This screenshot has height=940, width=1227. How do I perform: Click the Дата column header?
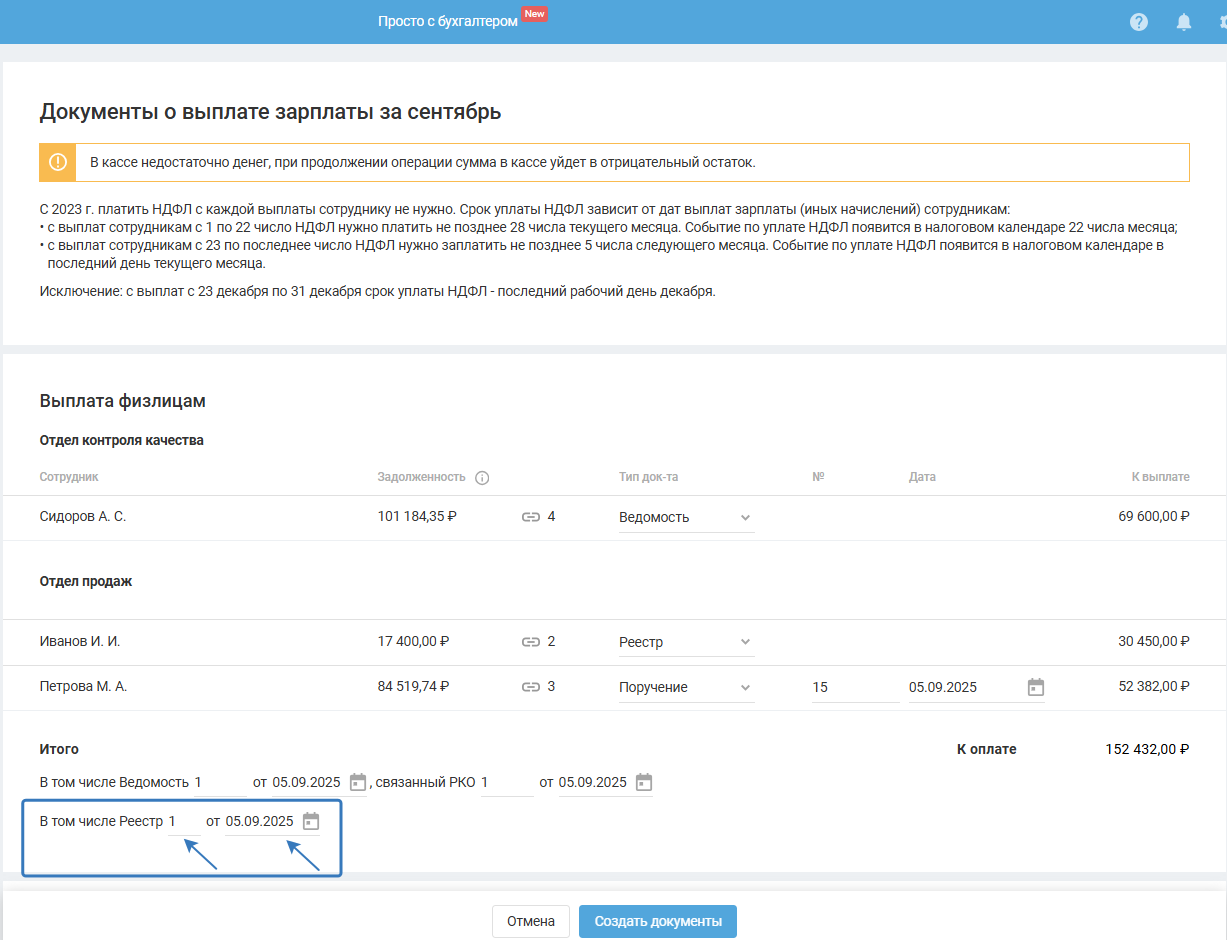[922, 477]
